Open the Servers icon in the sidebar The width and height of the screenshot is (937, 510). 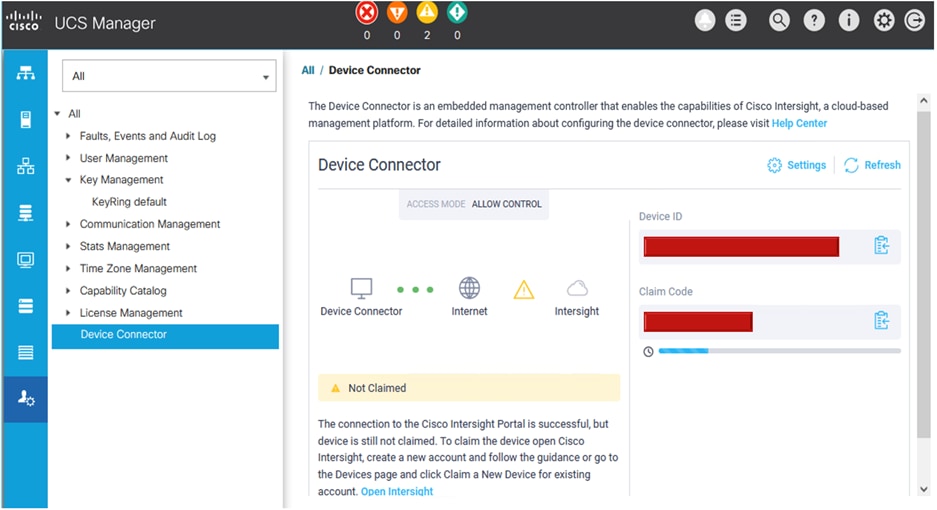point(25,120)
